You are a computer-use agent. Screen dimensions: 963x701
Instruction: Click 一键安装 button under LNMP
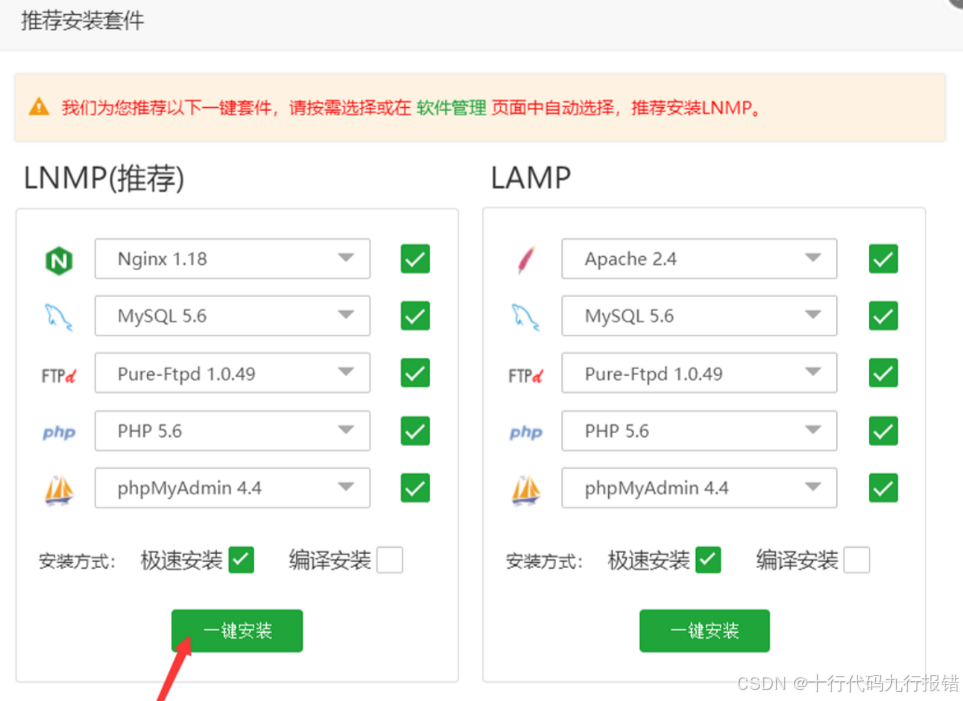[x=237, y=630]
